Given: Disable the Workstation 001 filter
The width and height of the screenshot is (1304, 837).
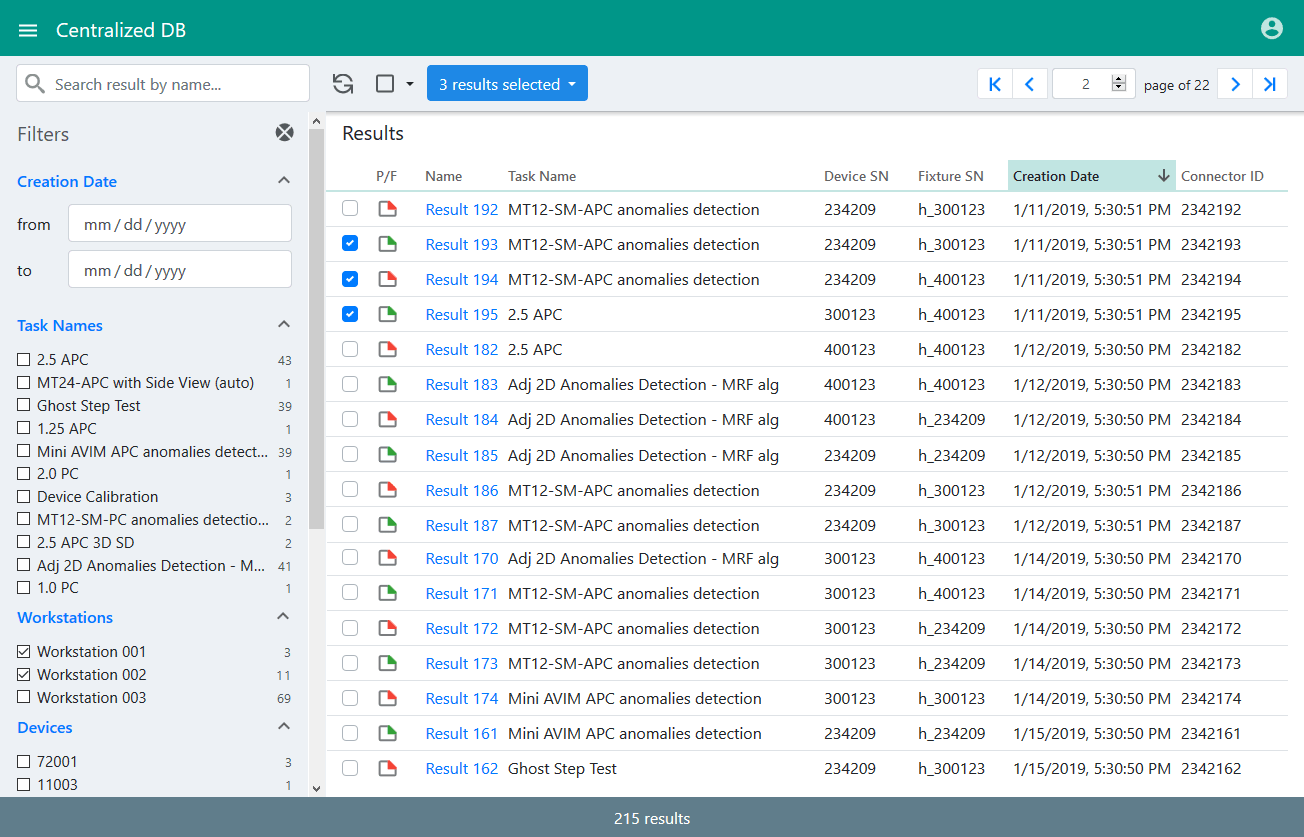Looking at the screenshot, I should [24, 652].
